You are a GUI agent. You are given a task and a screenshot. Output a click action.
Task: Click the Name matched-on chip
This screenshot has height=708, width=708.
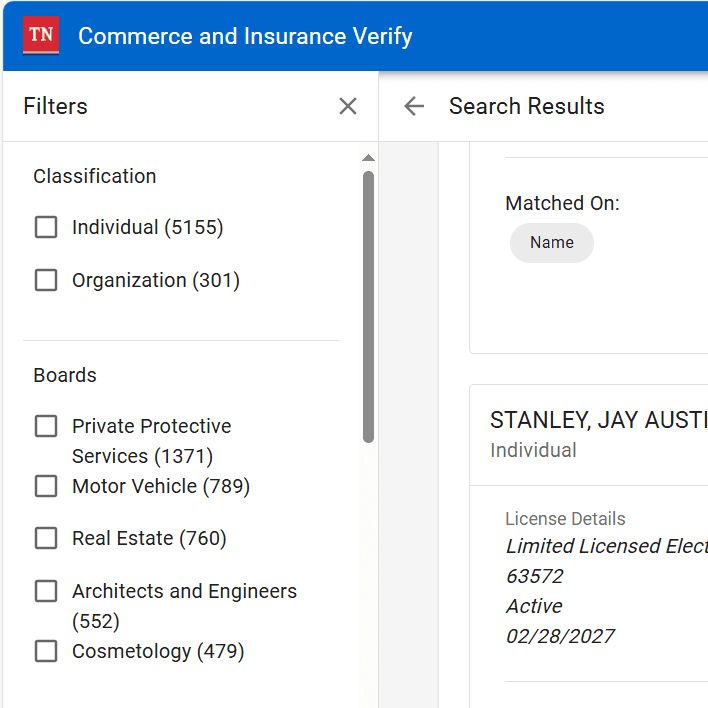551,242
